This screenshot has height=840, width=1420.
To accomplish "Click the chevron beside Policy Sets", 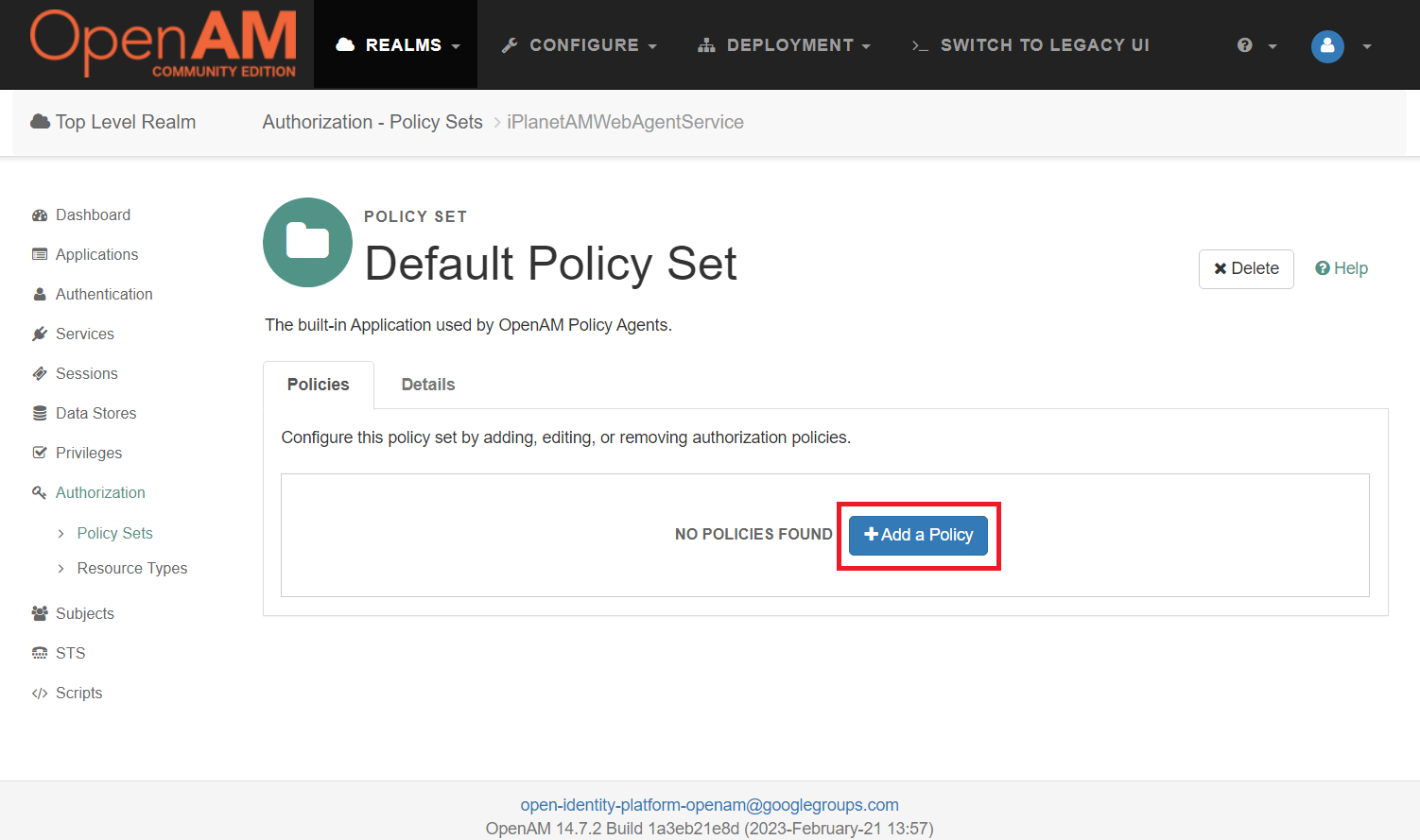I will click(x=61, y=534).
